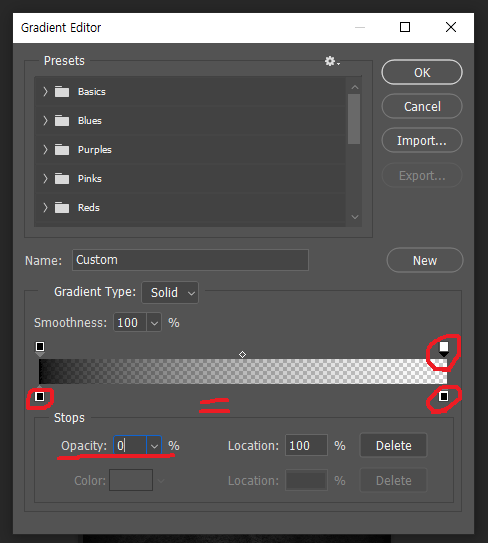Maximize the Gradient Editor window
This screenshot has height=543, width=488.
point(405,27)
